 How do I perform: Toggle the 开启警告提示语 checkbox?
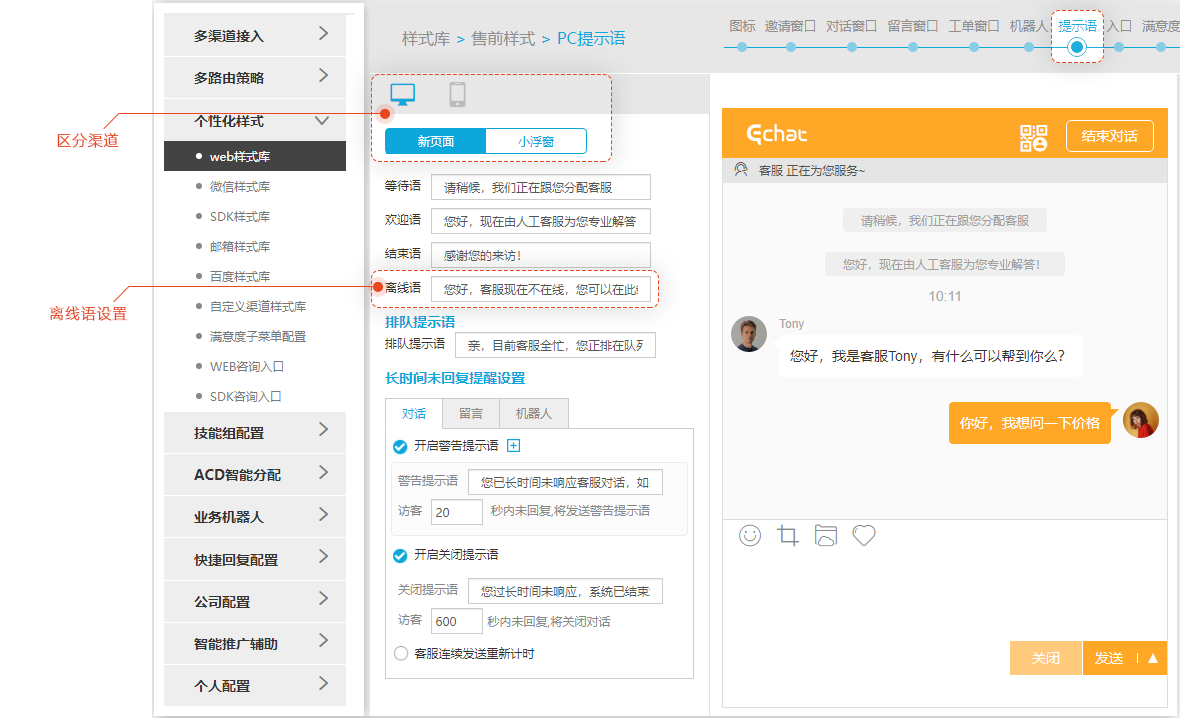click(x=400, y=447)
